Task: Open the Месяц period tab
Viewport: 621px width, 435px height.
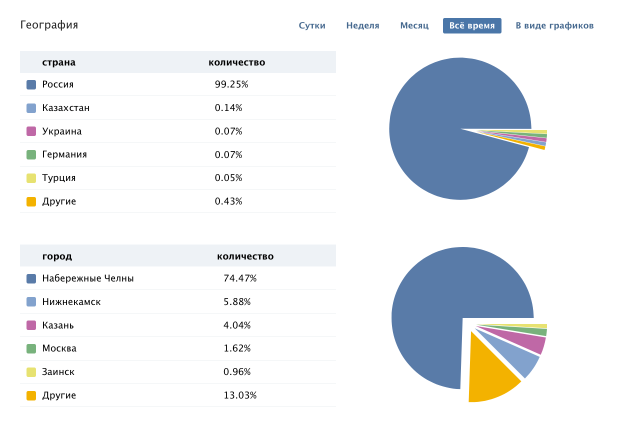Action: click(x=414, y=25)
